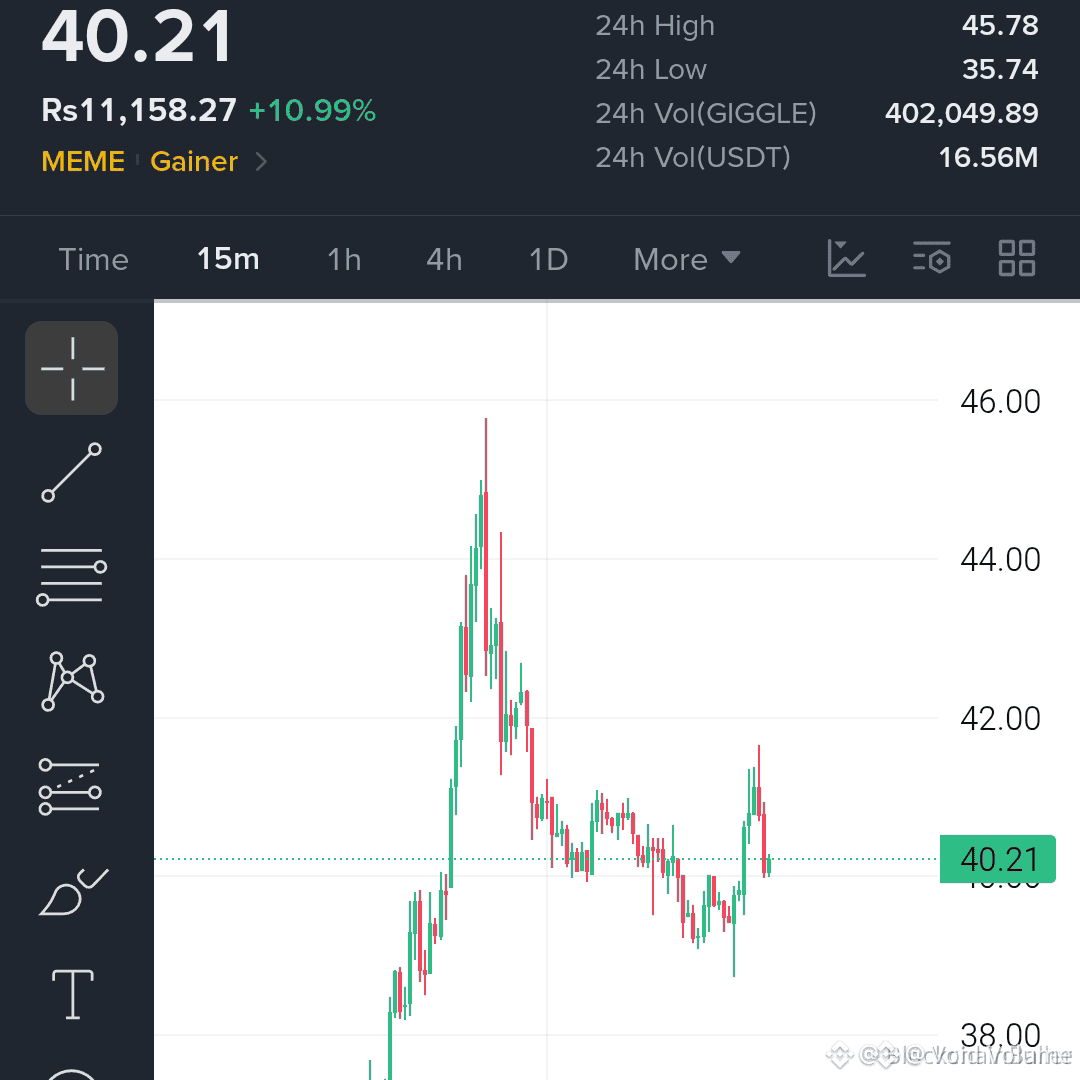Click the large 40.21 price heading
Image resolution: width=1080 pixels, height=1080 pixels.
(x=136, y=37)
